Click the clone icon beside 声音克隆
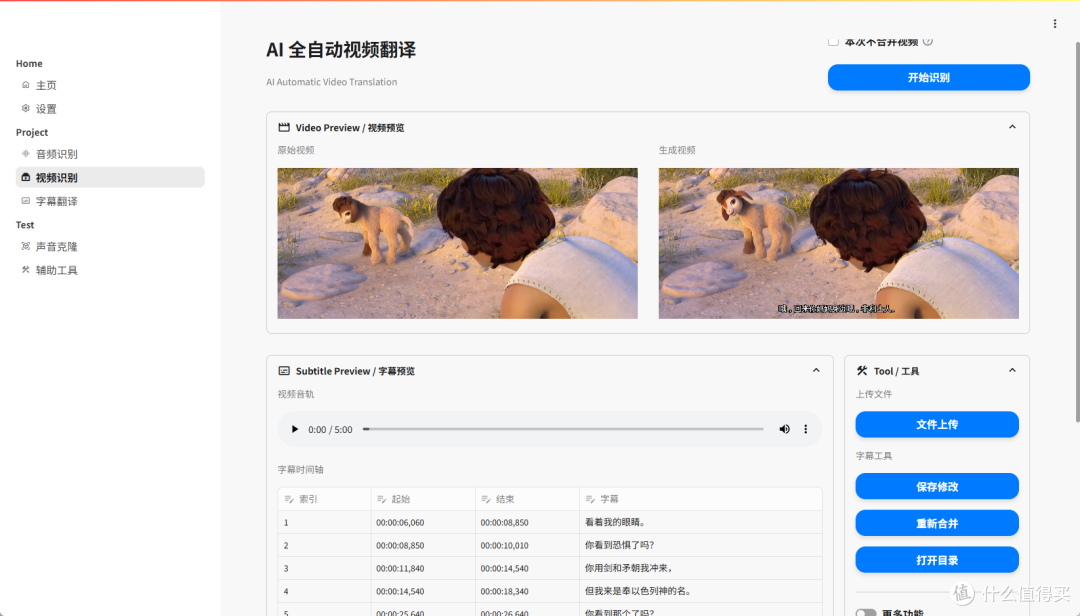The image size is (1080, 616). (25, 246)
